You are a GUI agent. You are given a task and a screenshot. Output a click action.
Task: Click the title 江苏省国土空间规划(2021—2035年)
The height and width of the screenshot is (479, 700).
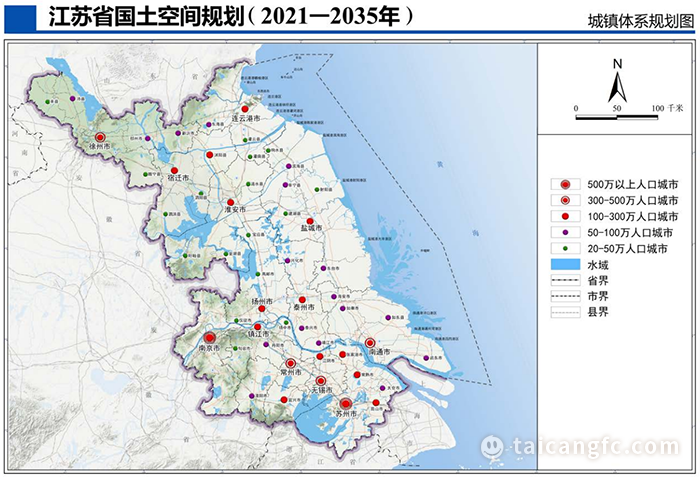coord(231,17)
